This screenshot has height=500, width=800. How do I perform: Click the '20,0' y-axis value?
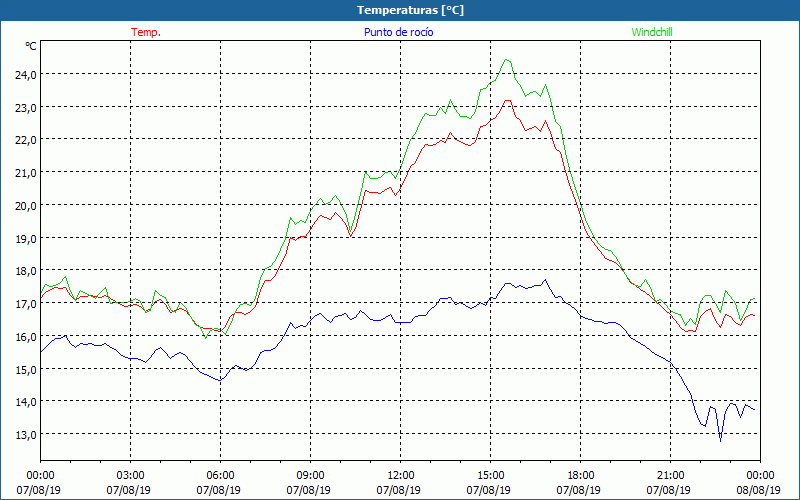(26, 206)
